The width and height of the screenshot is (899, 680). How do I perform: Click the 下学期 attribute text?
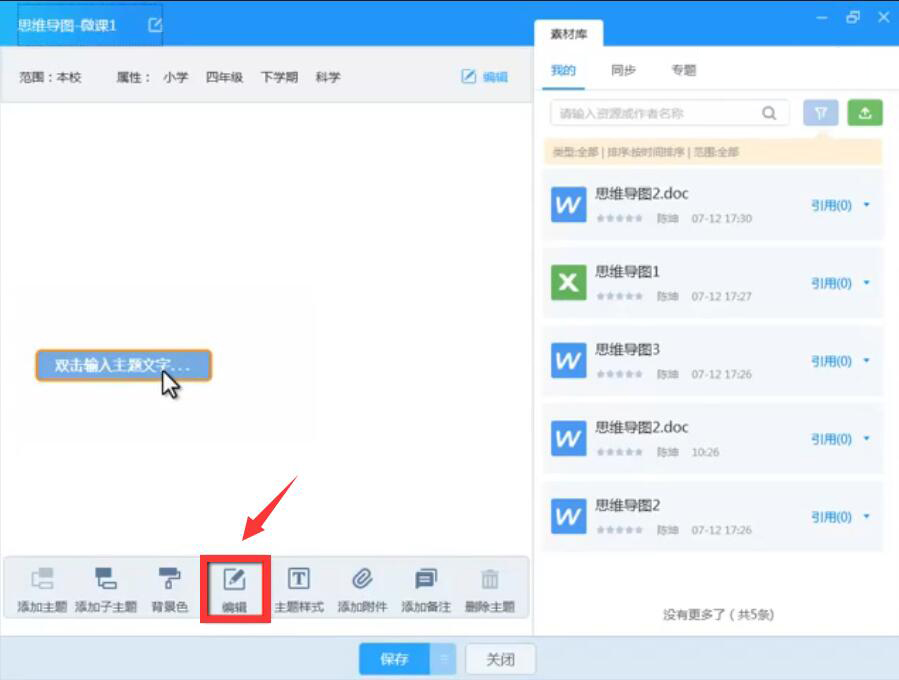279,77
